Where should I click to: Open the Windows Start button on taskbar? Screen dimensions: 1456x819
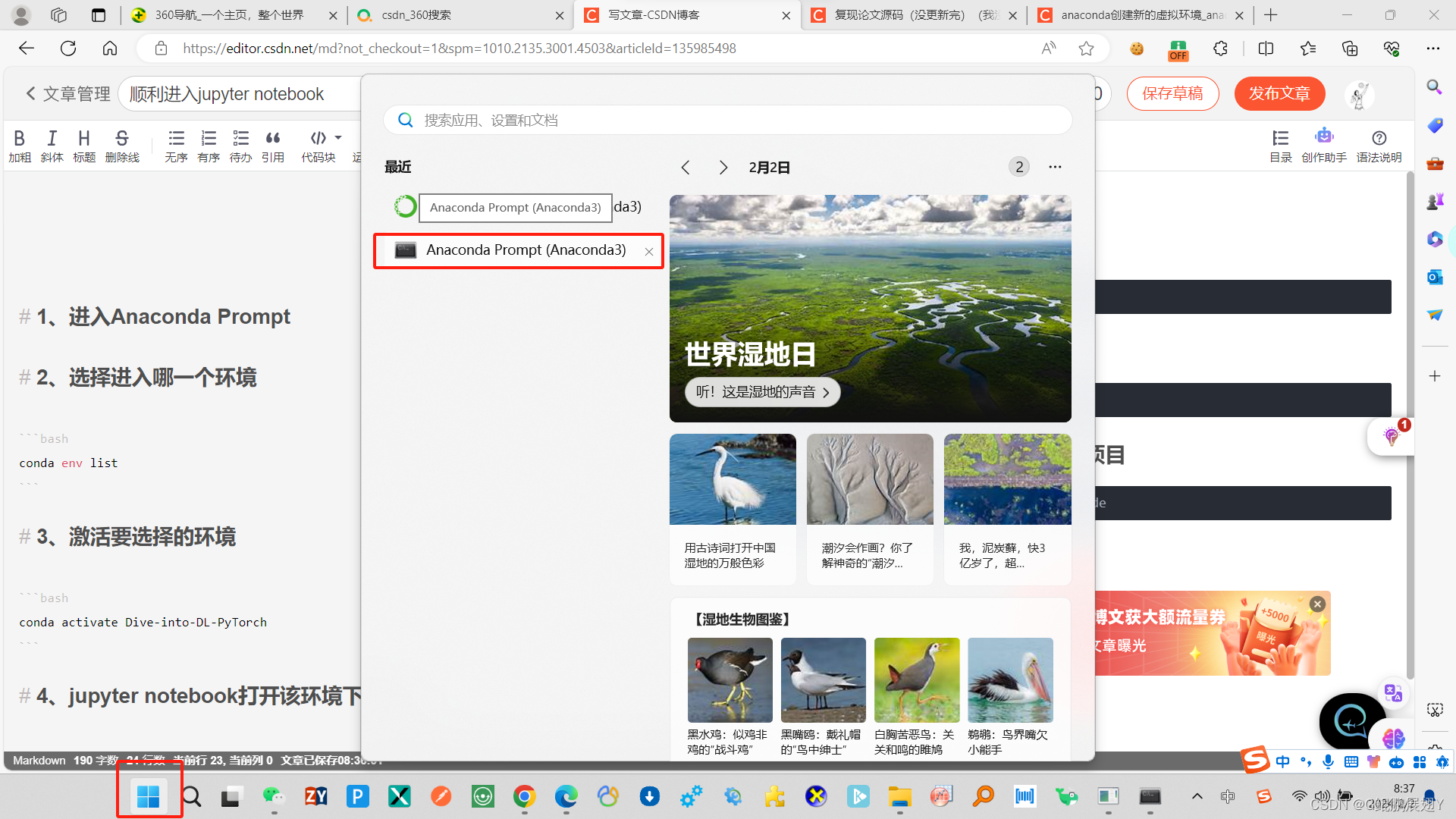[x=149, y=796]
